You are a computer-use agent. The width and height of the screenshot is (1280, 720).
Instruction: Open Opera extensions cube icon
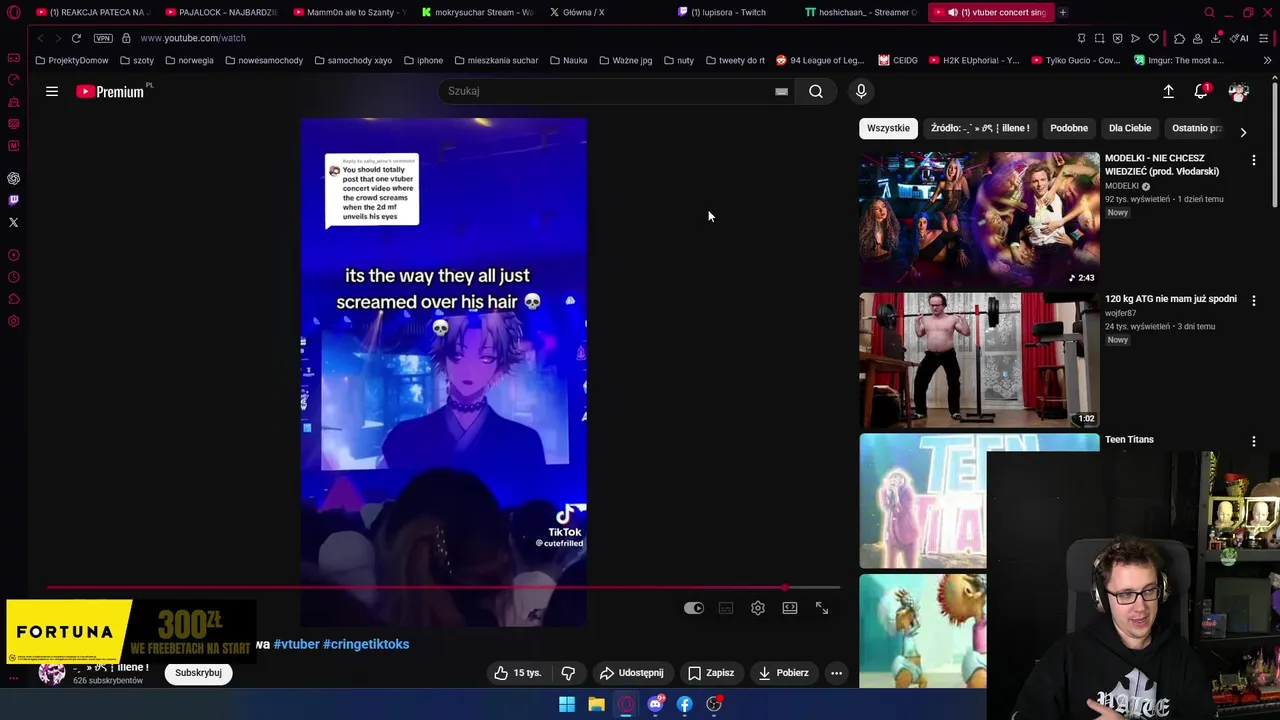1179,38
